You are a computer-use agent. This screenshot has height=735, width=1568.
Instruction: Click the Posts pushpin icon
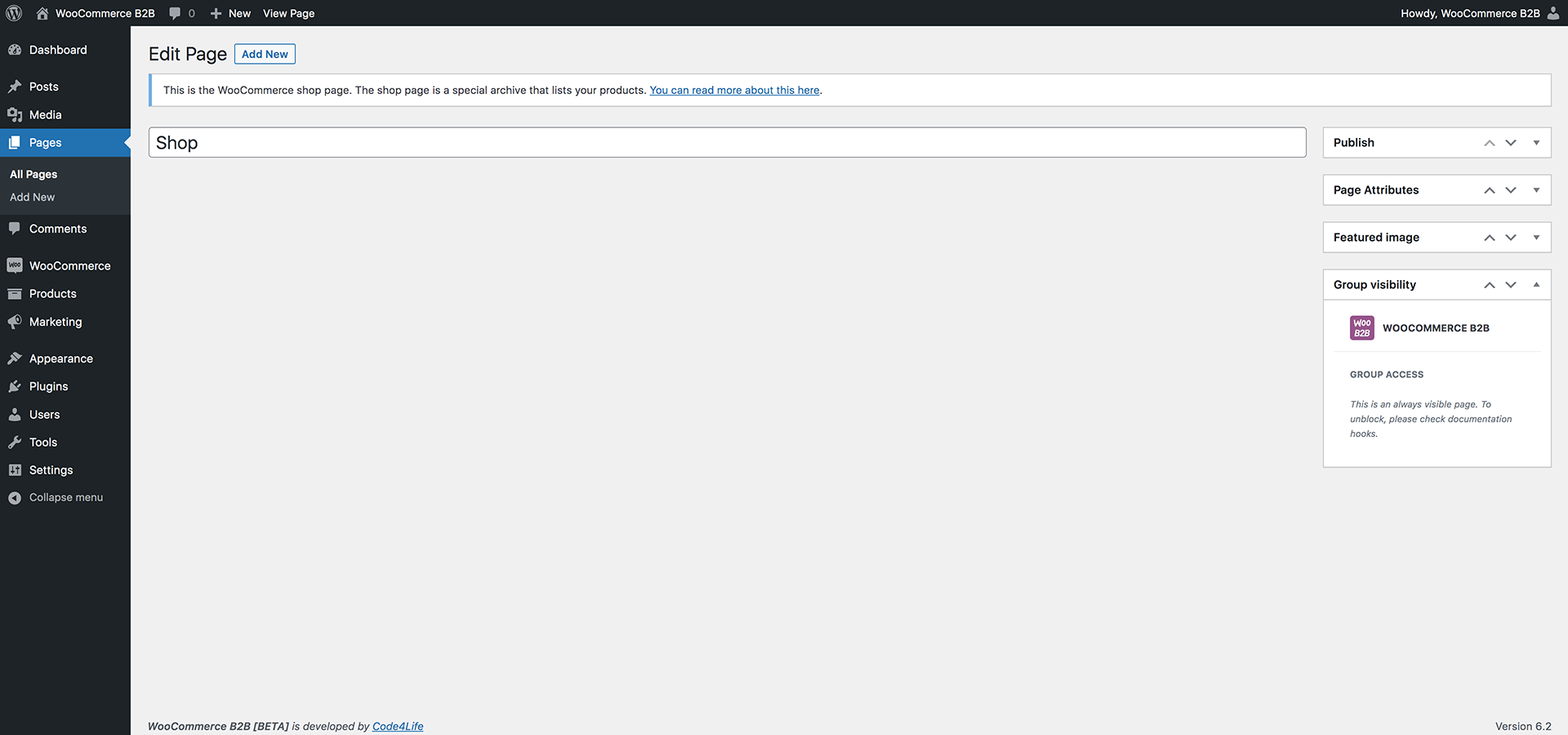point(15,87)
